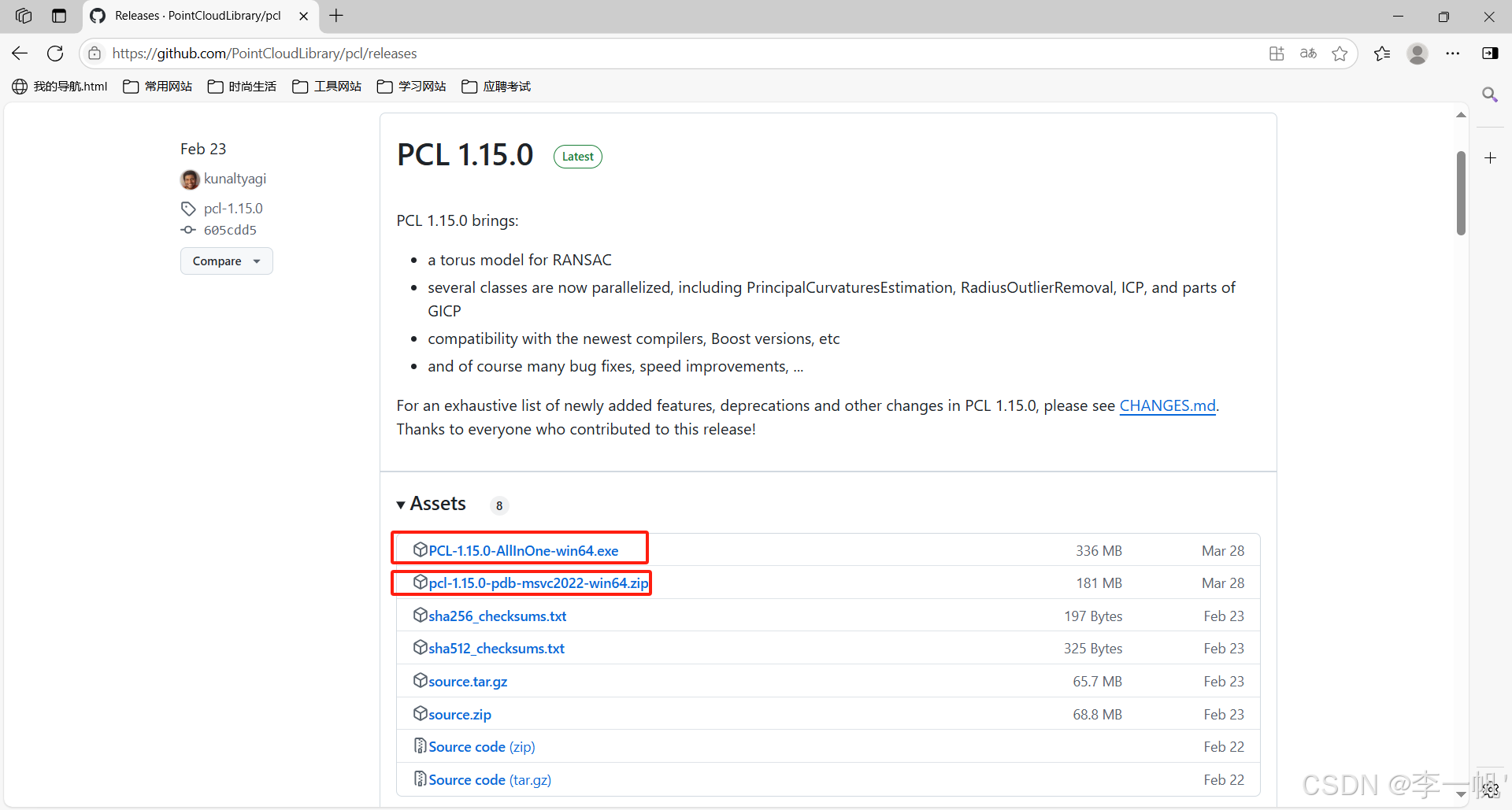Open the 我的导航.html bookmark

click(60, 87)
